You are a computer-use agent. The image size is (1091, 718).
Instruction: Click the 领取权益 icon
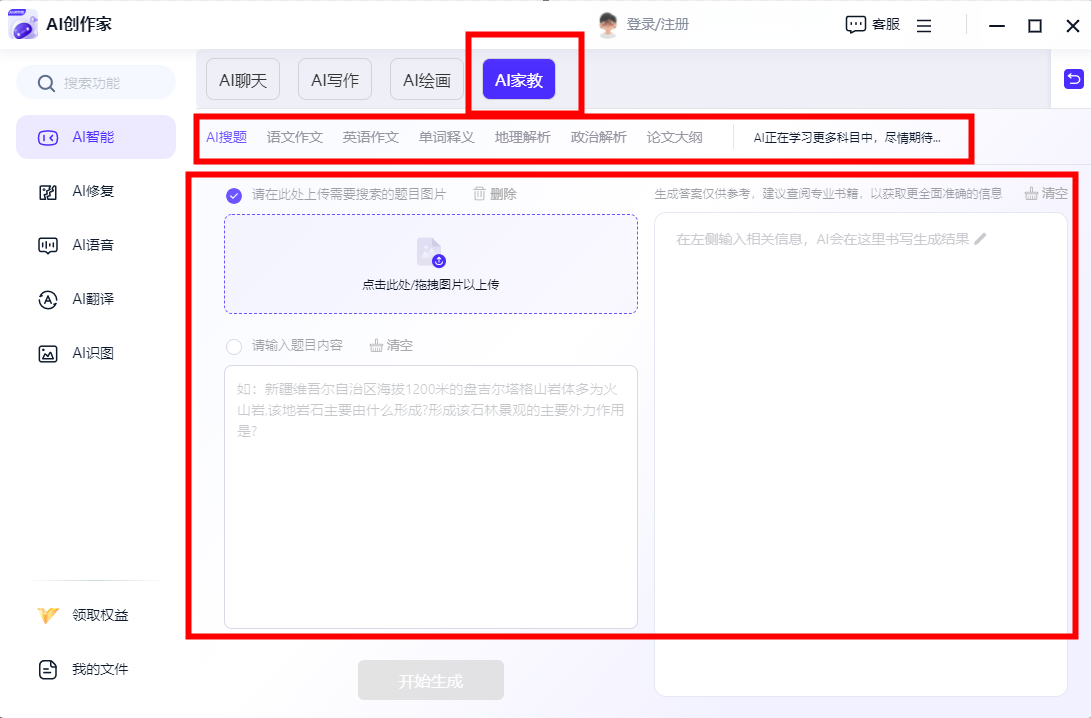click(x=48, y=615)
